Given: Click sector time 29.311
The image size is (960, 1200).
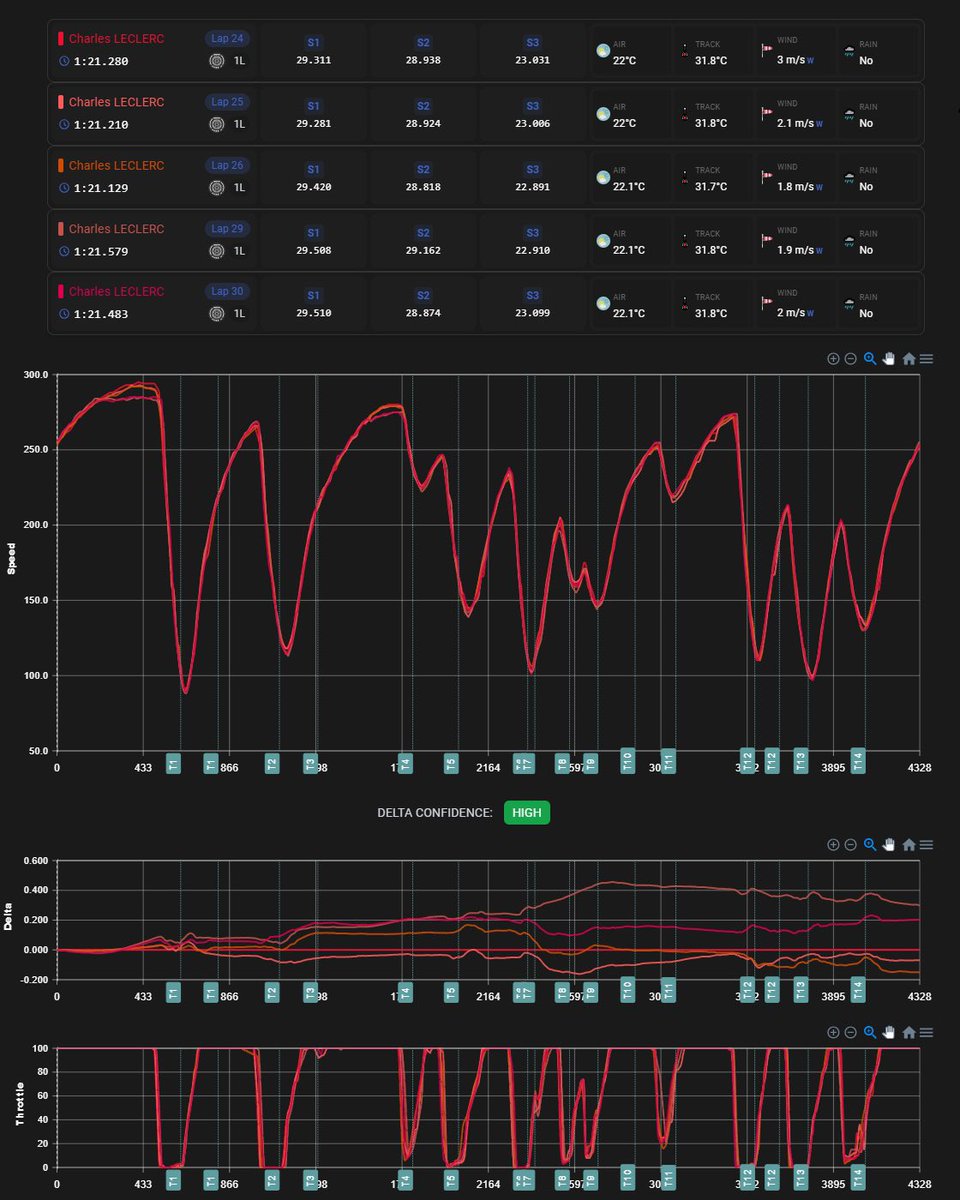Looking at the screenshot, I should (313, 60).
